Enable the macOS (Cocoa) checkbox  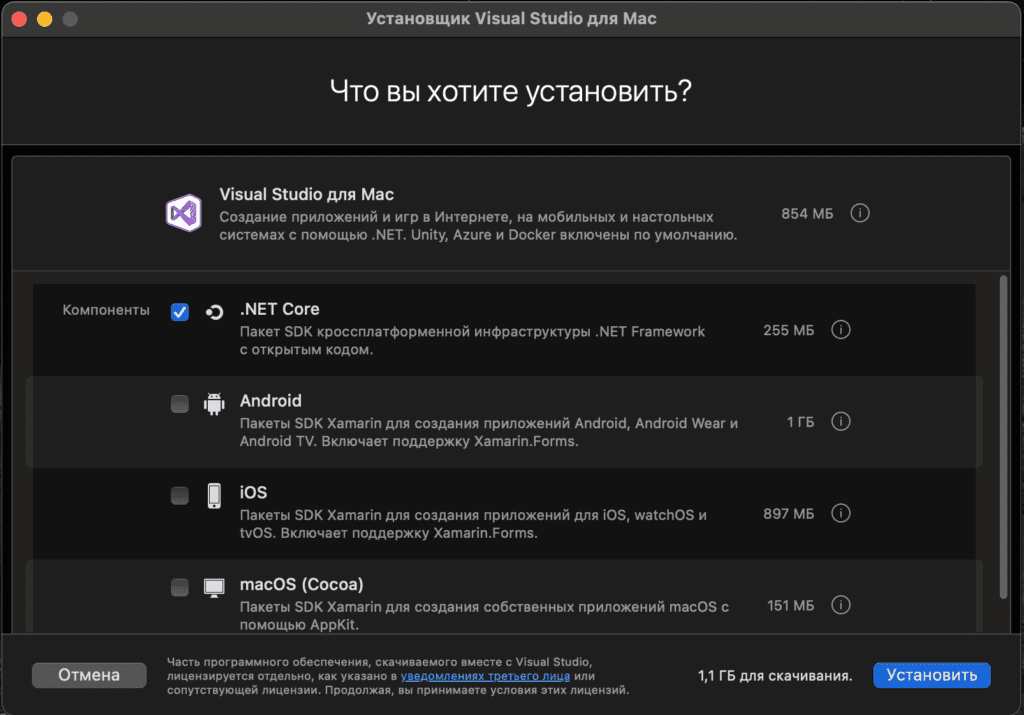click(180, 587)
